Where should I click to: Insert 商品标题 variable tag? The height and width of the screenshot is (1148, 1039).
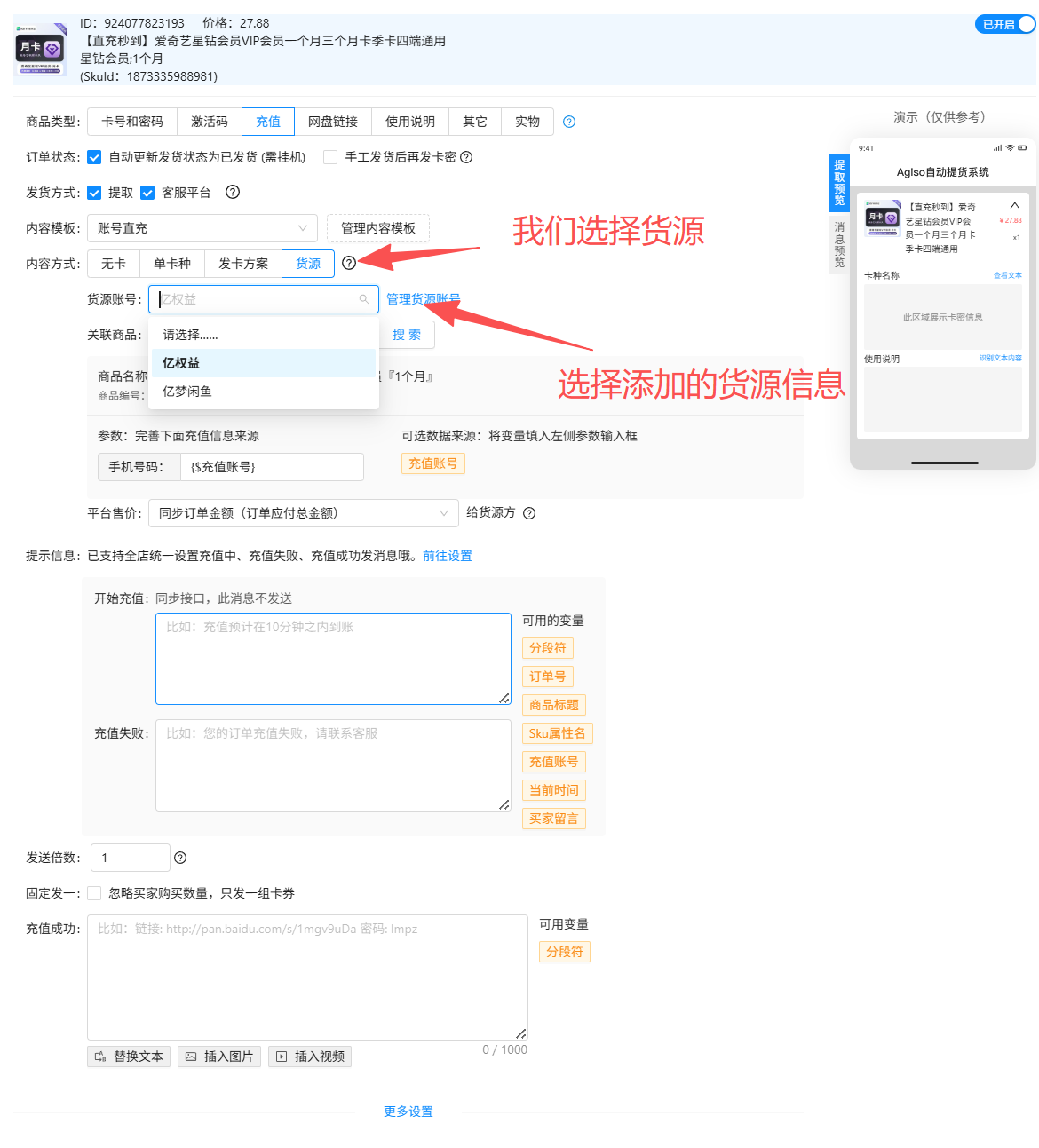click(554, 705)
